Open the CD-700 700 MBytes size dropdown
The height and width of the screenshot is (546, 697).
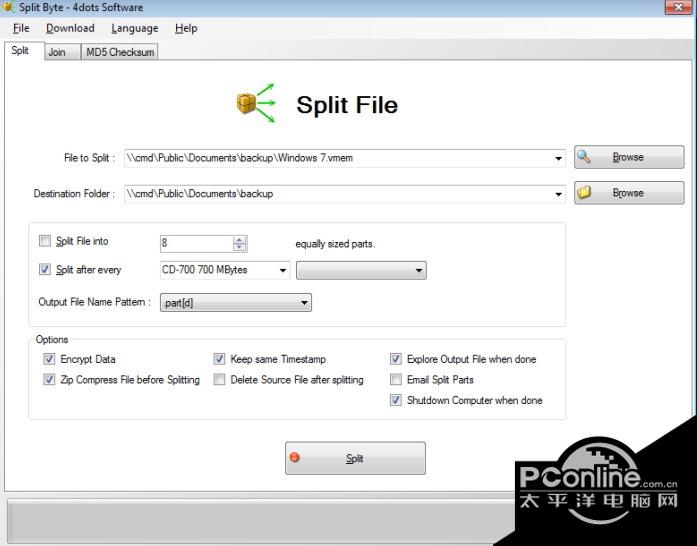pyautogui.click(x=282, y=270)
